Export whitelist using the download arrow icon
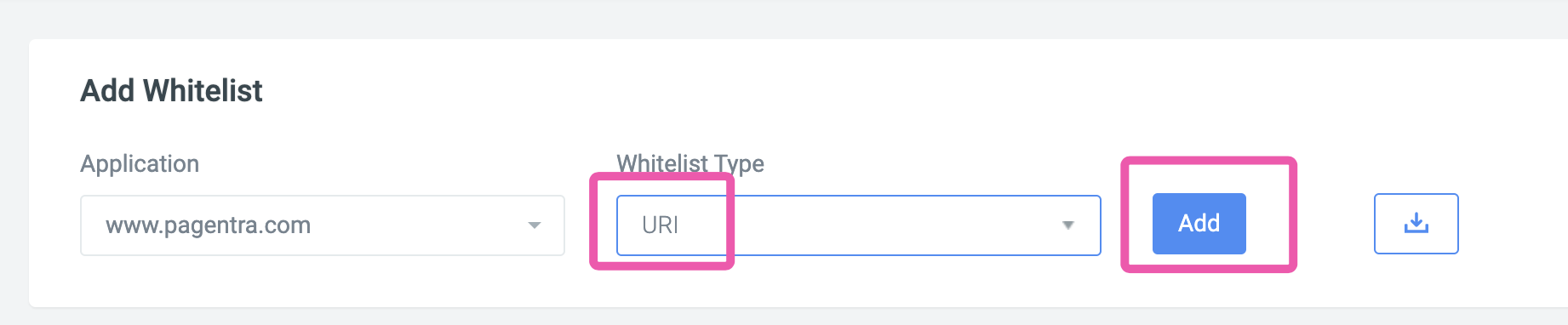This screenshot has height=325, width=1568. pyautogui.click(x=1416, y=224)
